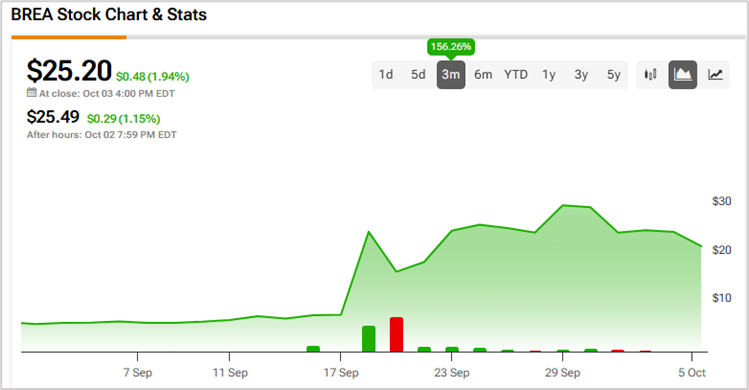The width and height of the screenshot is (749, 390).
Task: Click the $10 price axis label
Action: point(722,298)
